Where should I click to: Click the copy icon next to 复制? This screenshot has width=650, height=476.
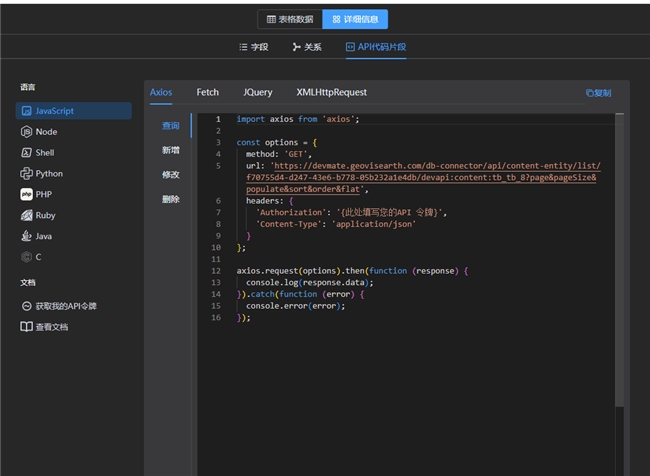[589, 93]
